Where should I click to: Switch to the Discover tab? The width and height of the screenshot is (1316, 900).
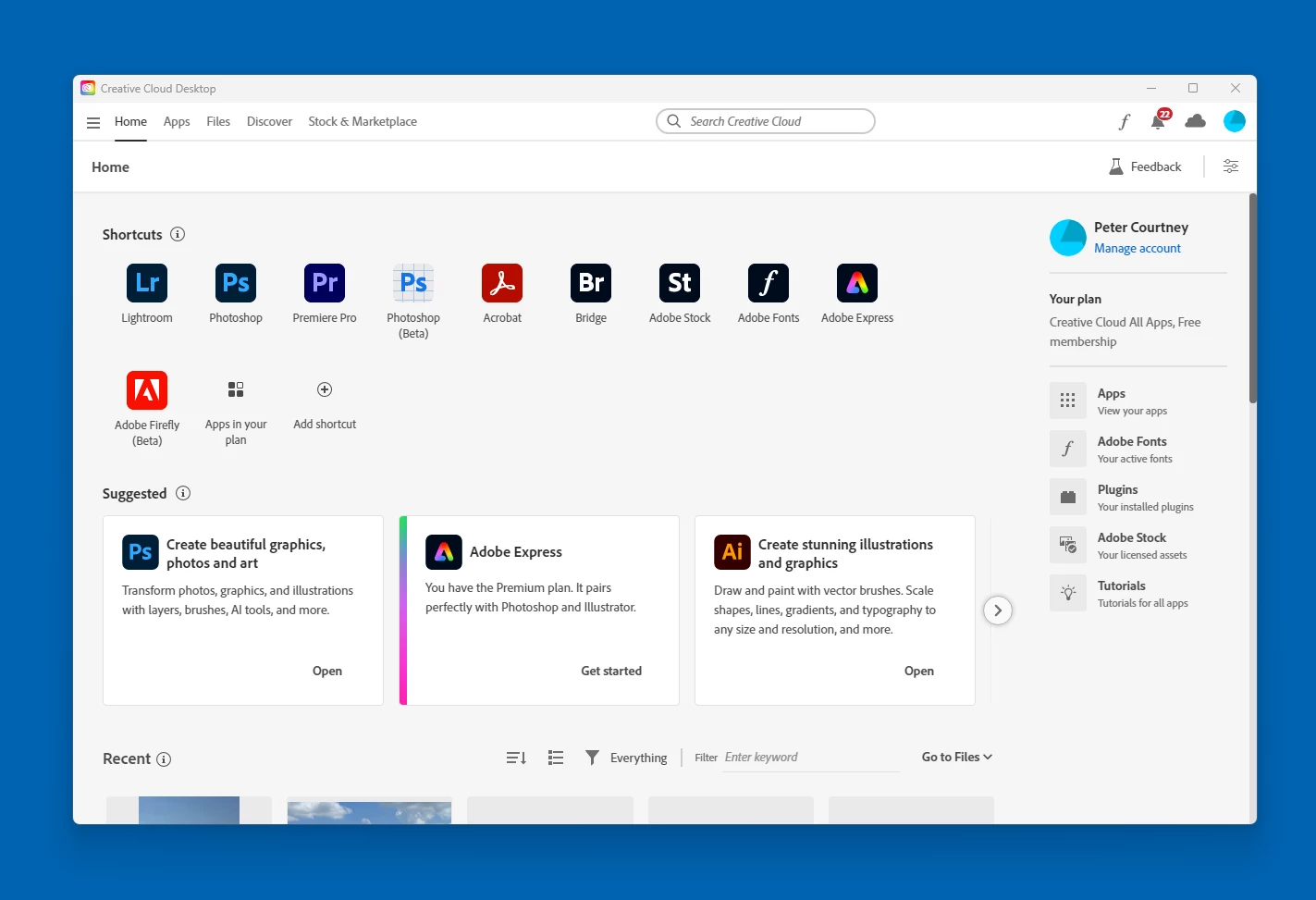pyautogui.click(x=269, y=121)
